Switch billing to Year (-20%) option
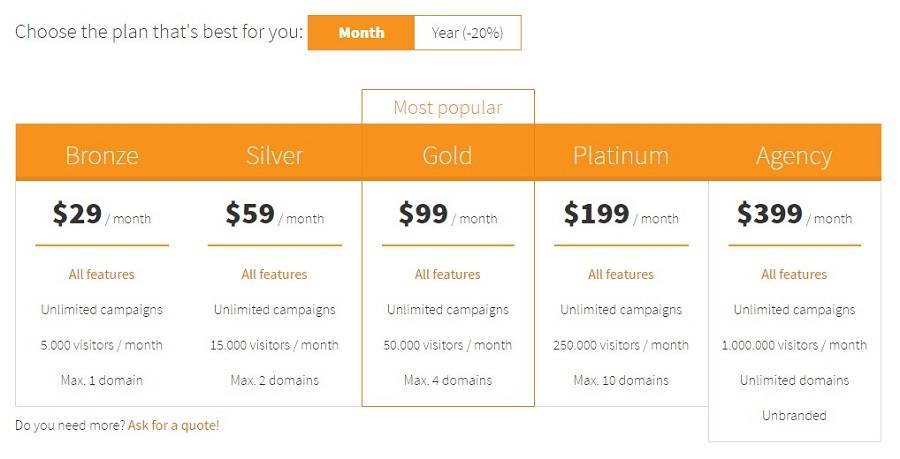 (467, 33)
